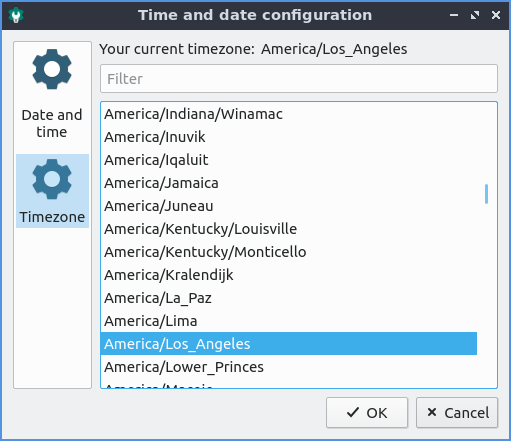Confirm with the OK button

coord(367,413)
